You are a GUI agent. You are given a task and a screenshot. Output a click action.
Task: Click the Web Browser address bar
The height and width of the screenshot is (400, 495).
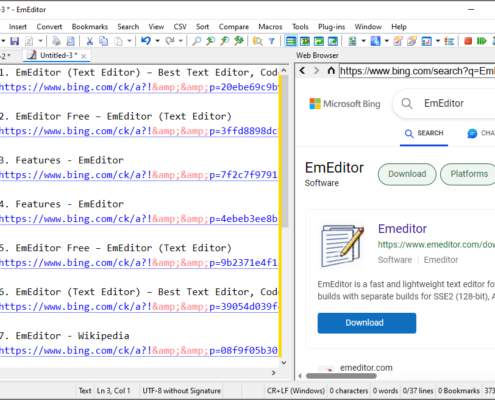[x=417, y=71]
